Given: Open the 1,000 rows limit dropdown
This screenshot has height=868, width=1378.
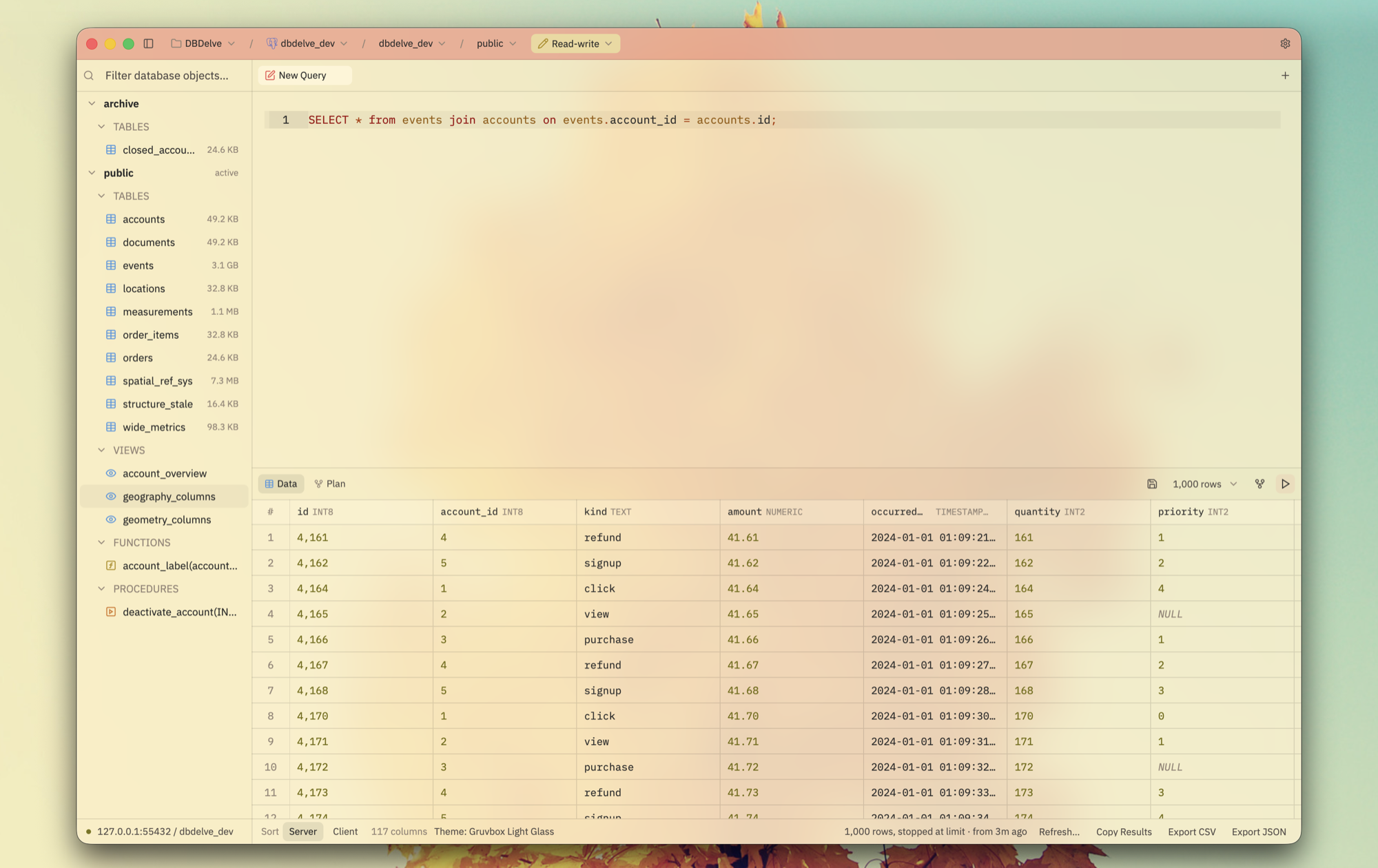Looking at the screenshot, I should 1204,484.
